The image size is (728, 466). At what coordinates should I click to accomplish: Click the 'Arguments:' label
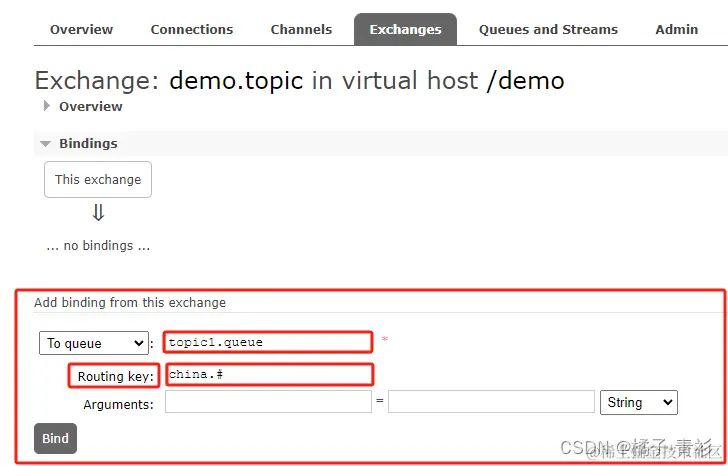click(x=118, y=404)
